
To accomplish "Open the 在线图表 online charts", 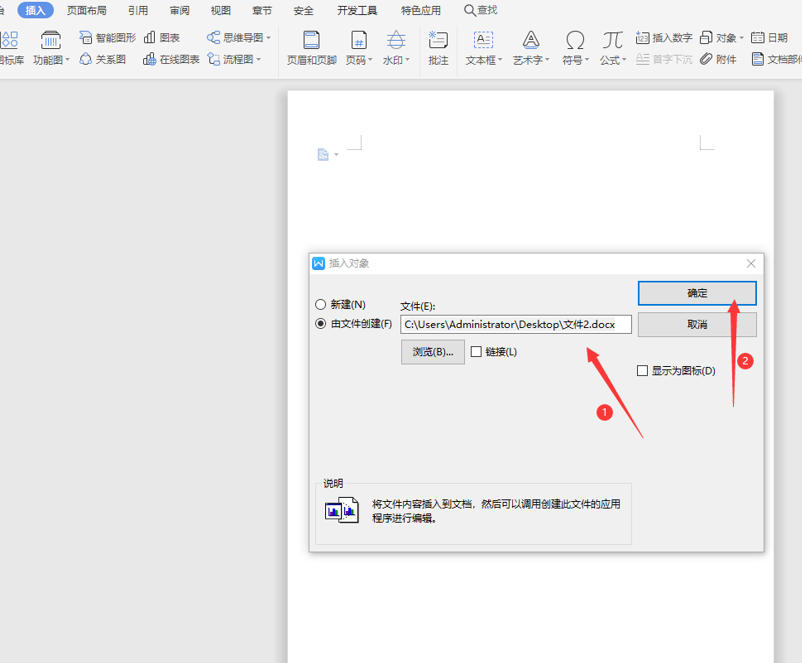I will (x=171, y=59).
